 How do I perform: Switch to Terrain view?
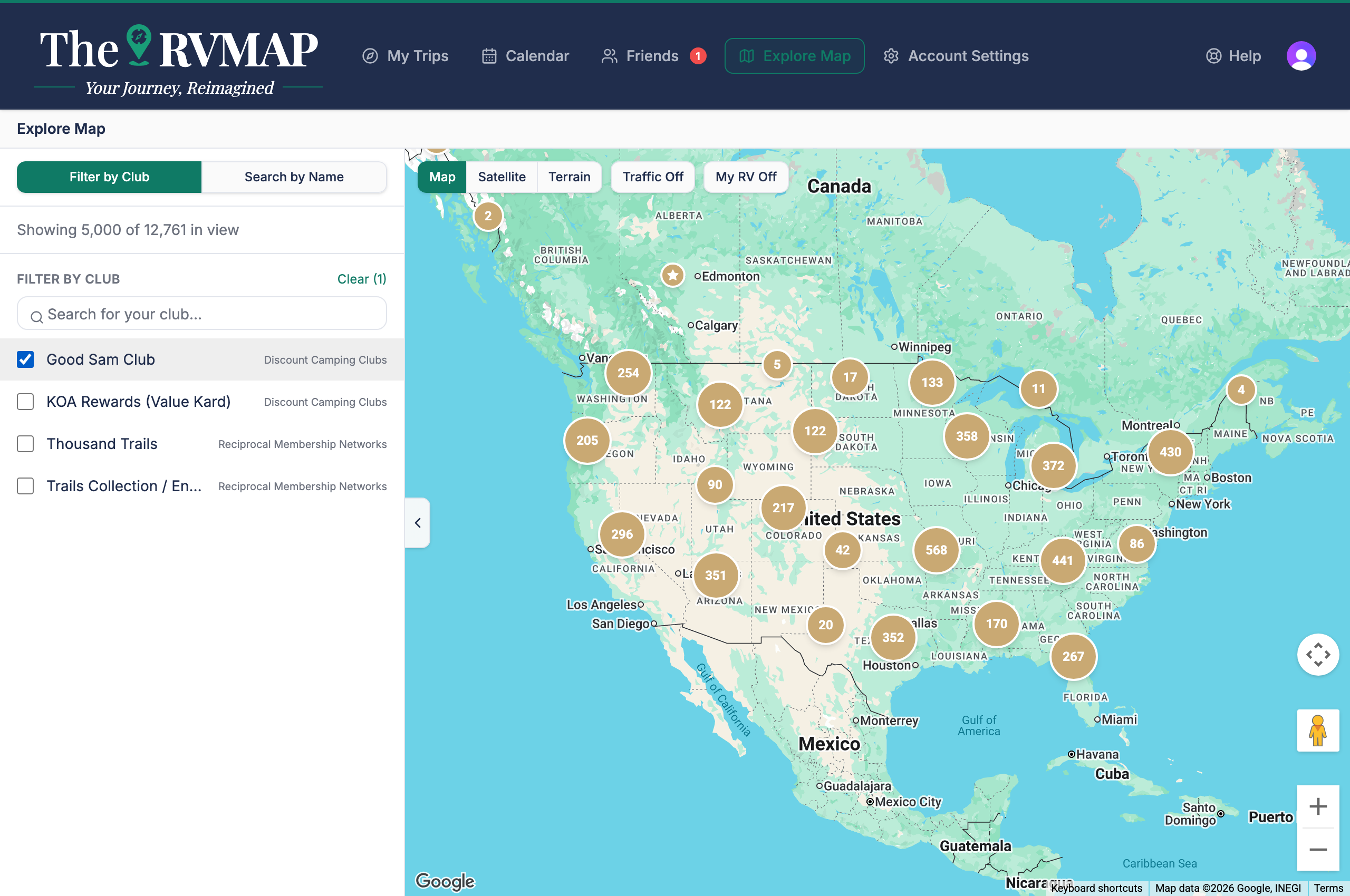(569, 177)
